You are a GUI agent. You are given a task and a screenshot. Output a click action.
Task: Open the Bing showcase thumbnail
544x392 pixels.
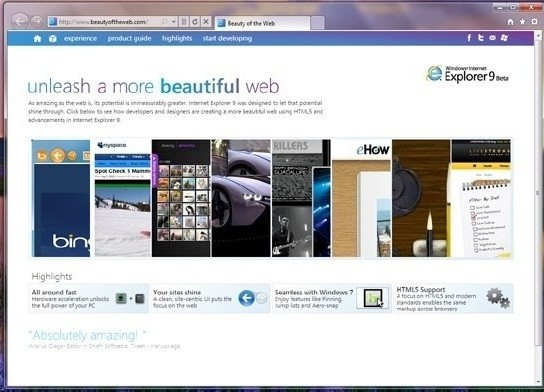tap(61, 198)
